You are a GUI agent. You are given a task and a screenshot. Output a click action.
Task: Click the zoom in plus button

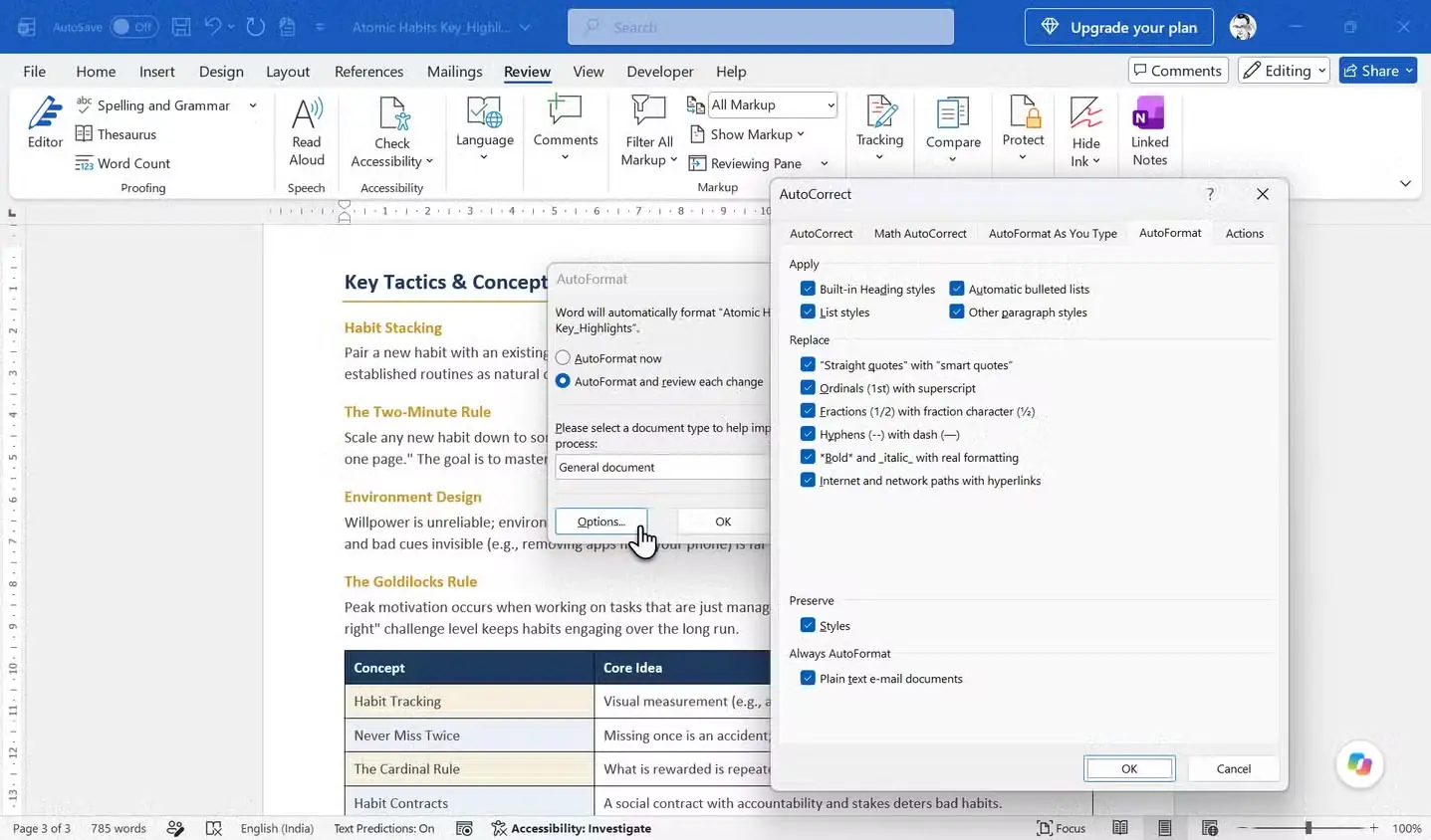click(1374, 828)
